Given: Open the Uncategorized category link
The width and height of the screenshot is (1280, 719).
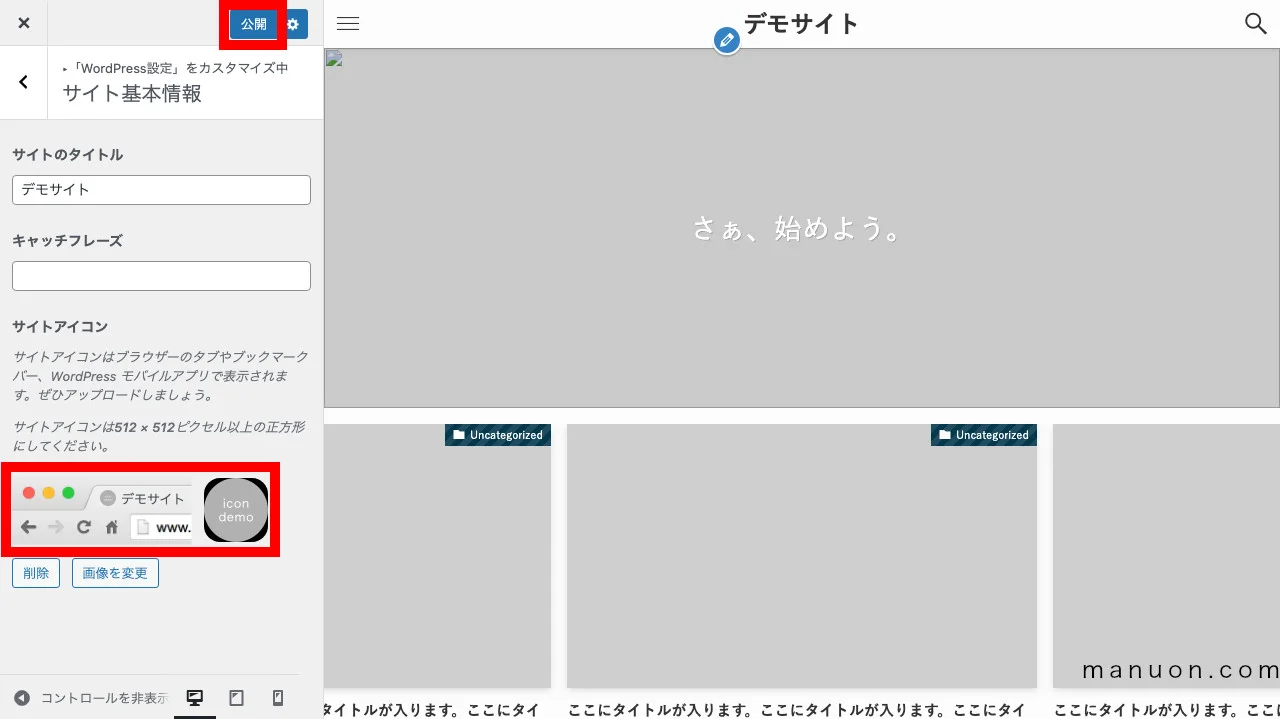Looking at the screenshot, I should [507, 434].
